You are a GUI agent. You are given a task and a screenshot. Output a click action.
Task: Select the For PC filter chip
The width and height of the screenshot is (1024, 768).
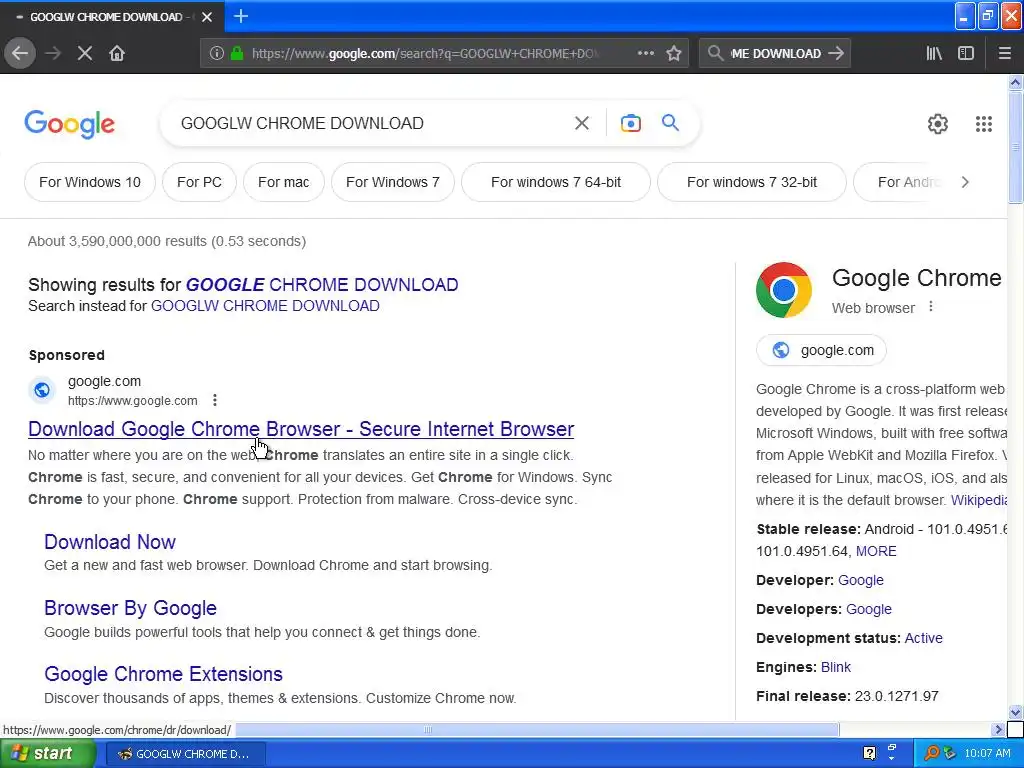tap(199, 182)
